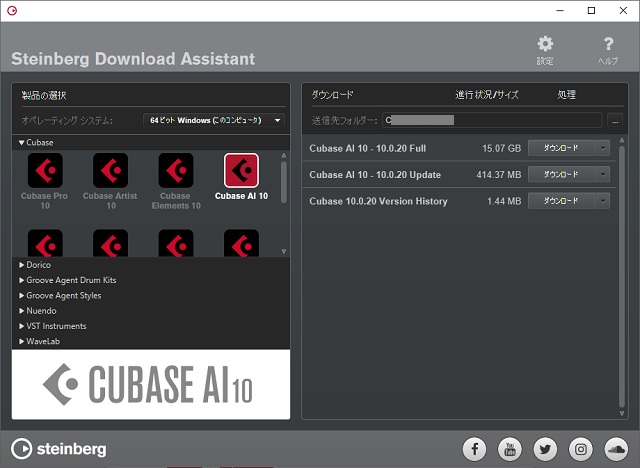
Task: Click product list scroll up arrow
Action: click(284, 155)
